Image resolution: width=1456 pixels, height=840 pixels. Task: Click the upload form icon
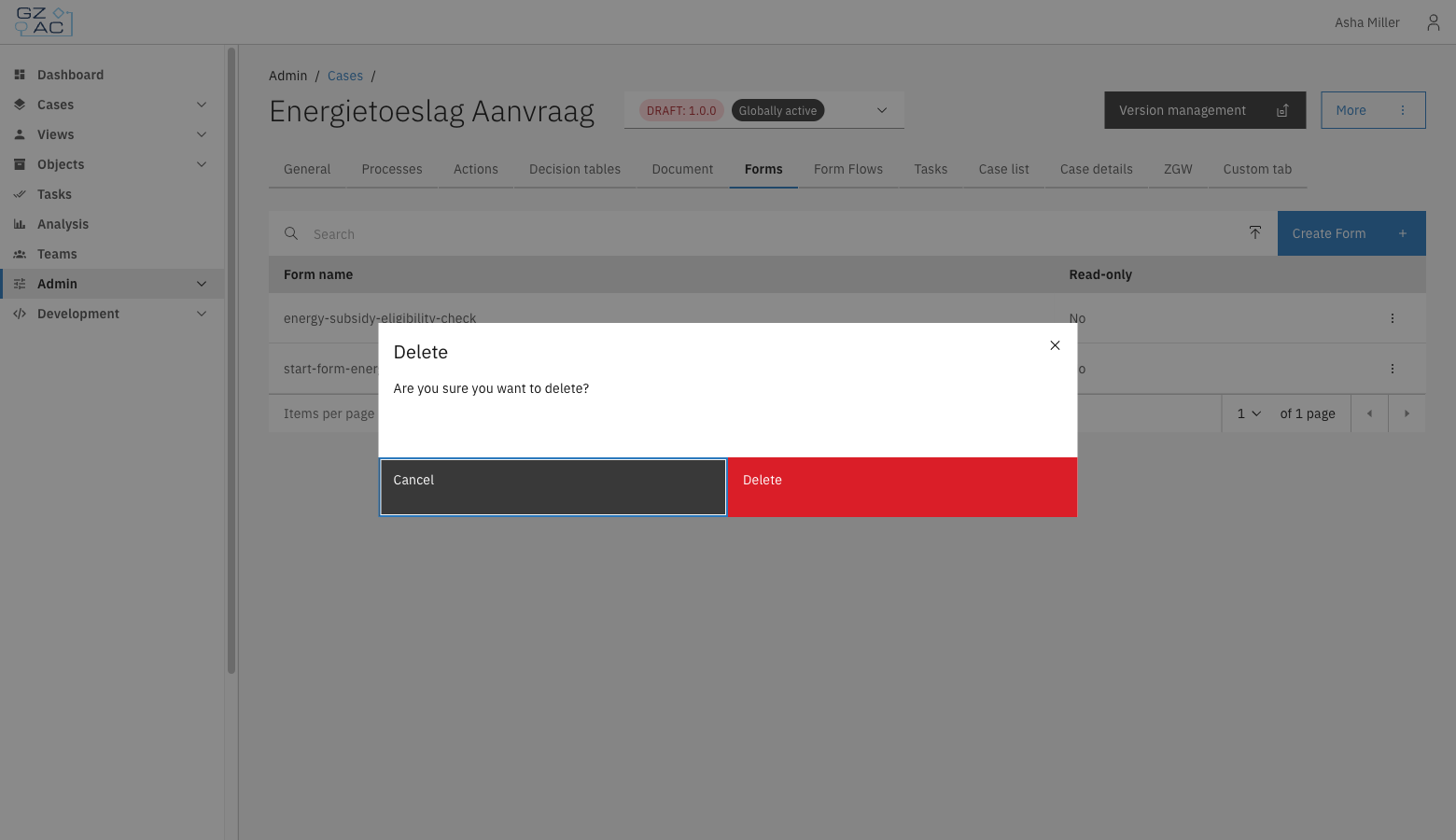point(1255,233)
